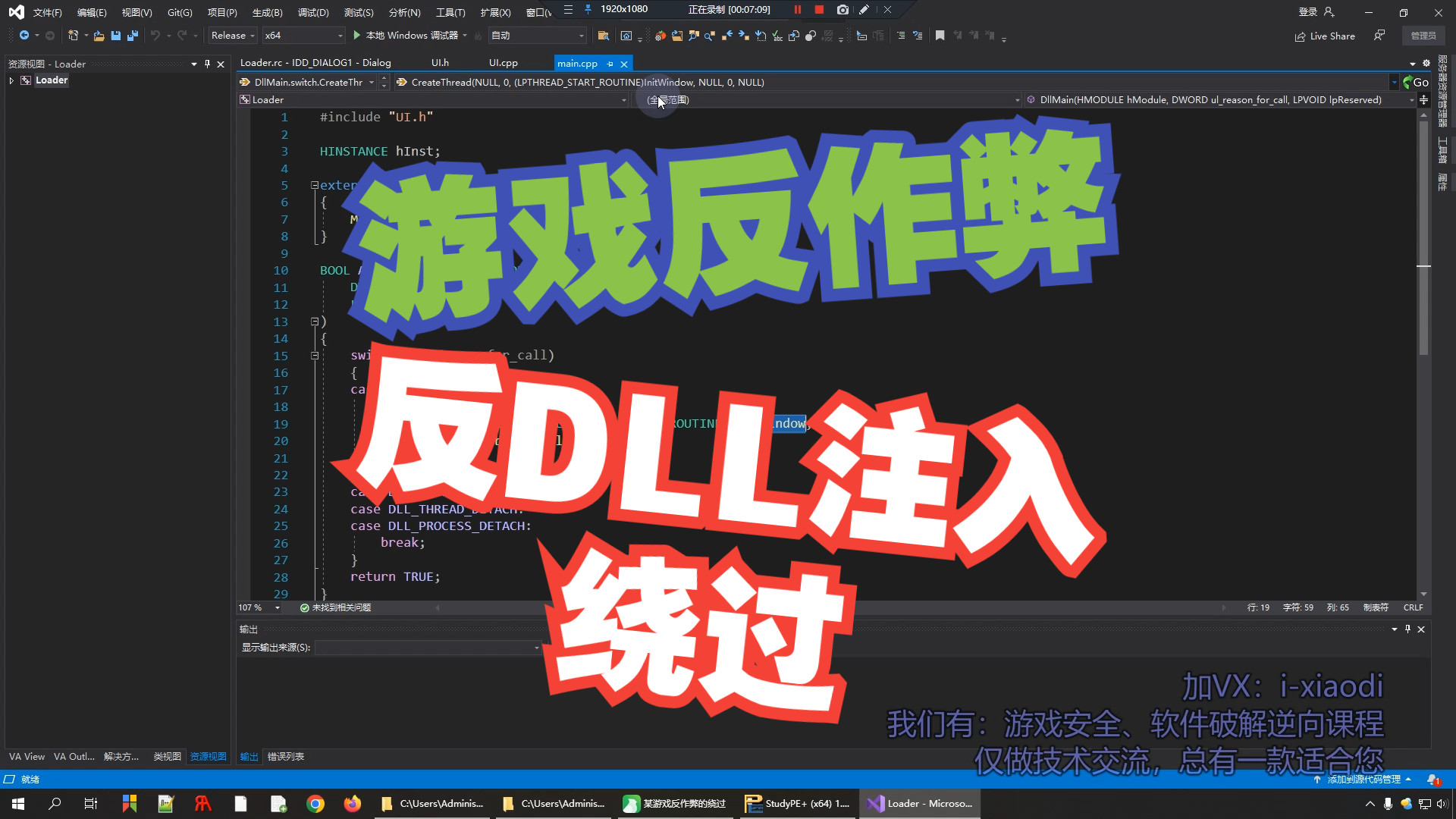Click the Start Debugging play button
The image size is (1456, 819).
click(x=357, y=35)
